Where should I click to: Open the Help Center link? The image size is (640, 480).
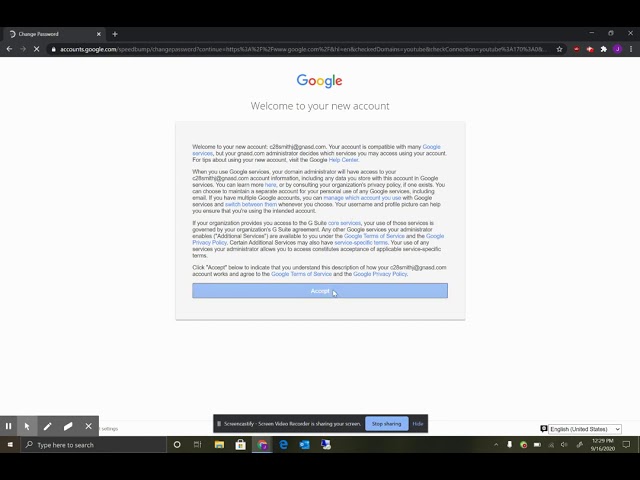(x=343, y=160)
